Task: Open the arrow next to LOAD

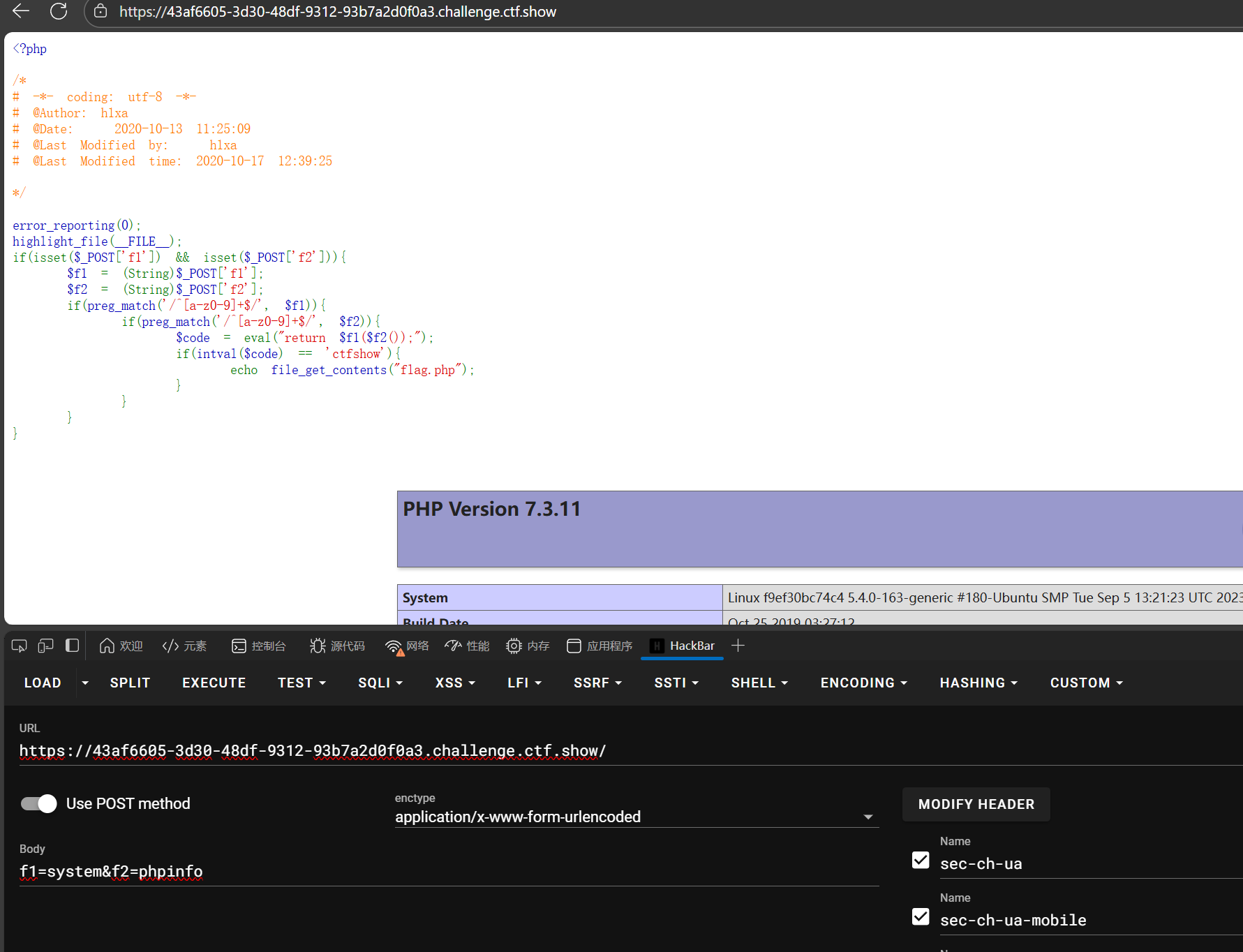Action: click(85, 683)
